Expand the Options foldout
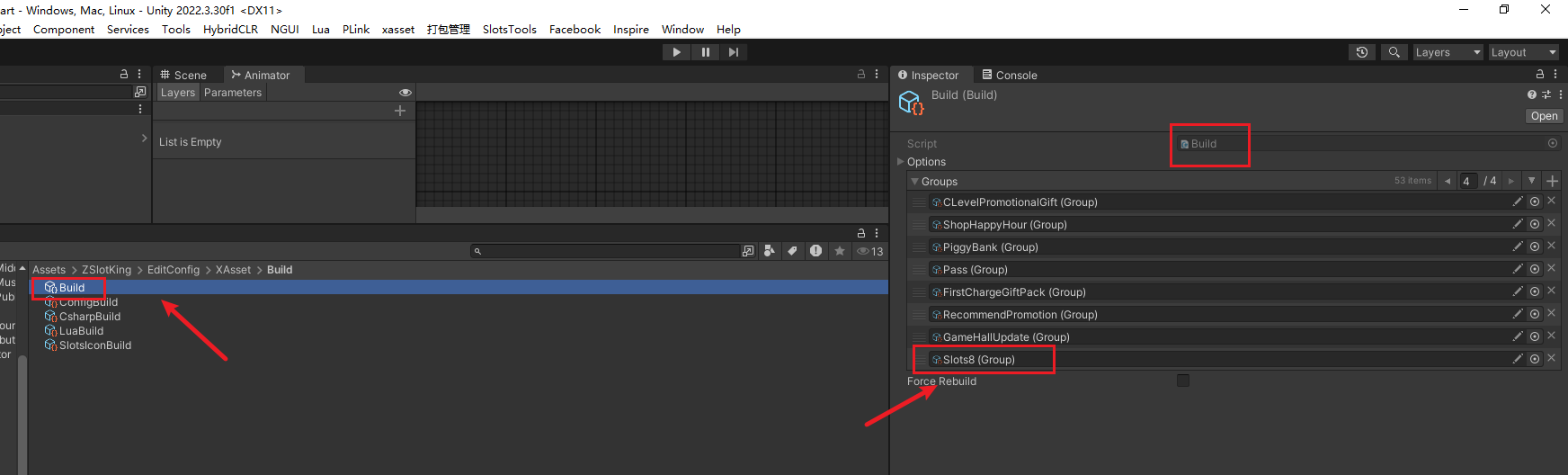 point(901,162)
